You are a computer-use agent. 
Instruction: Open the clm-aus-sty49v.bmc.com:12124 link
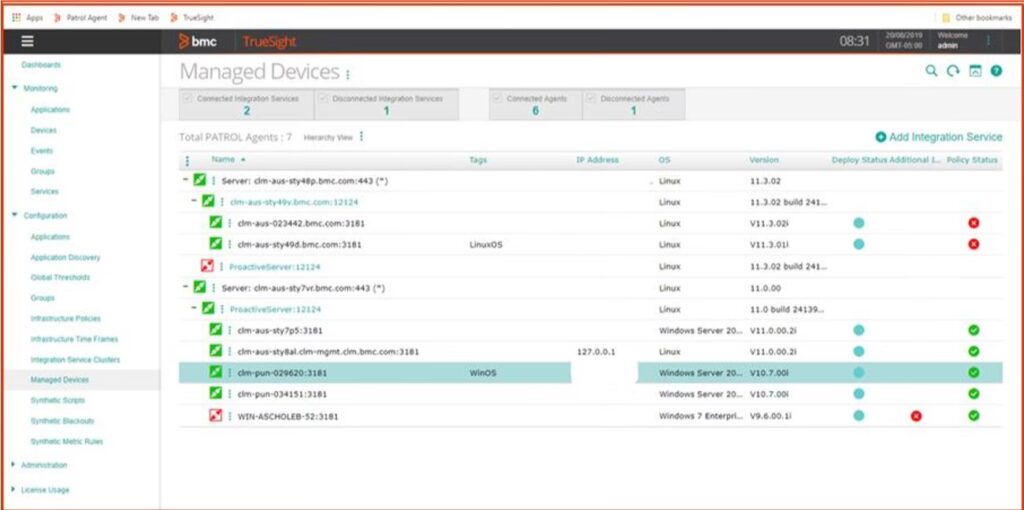283,201
